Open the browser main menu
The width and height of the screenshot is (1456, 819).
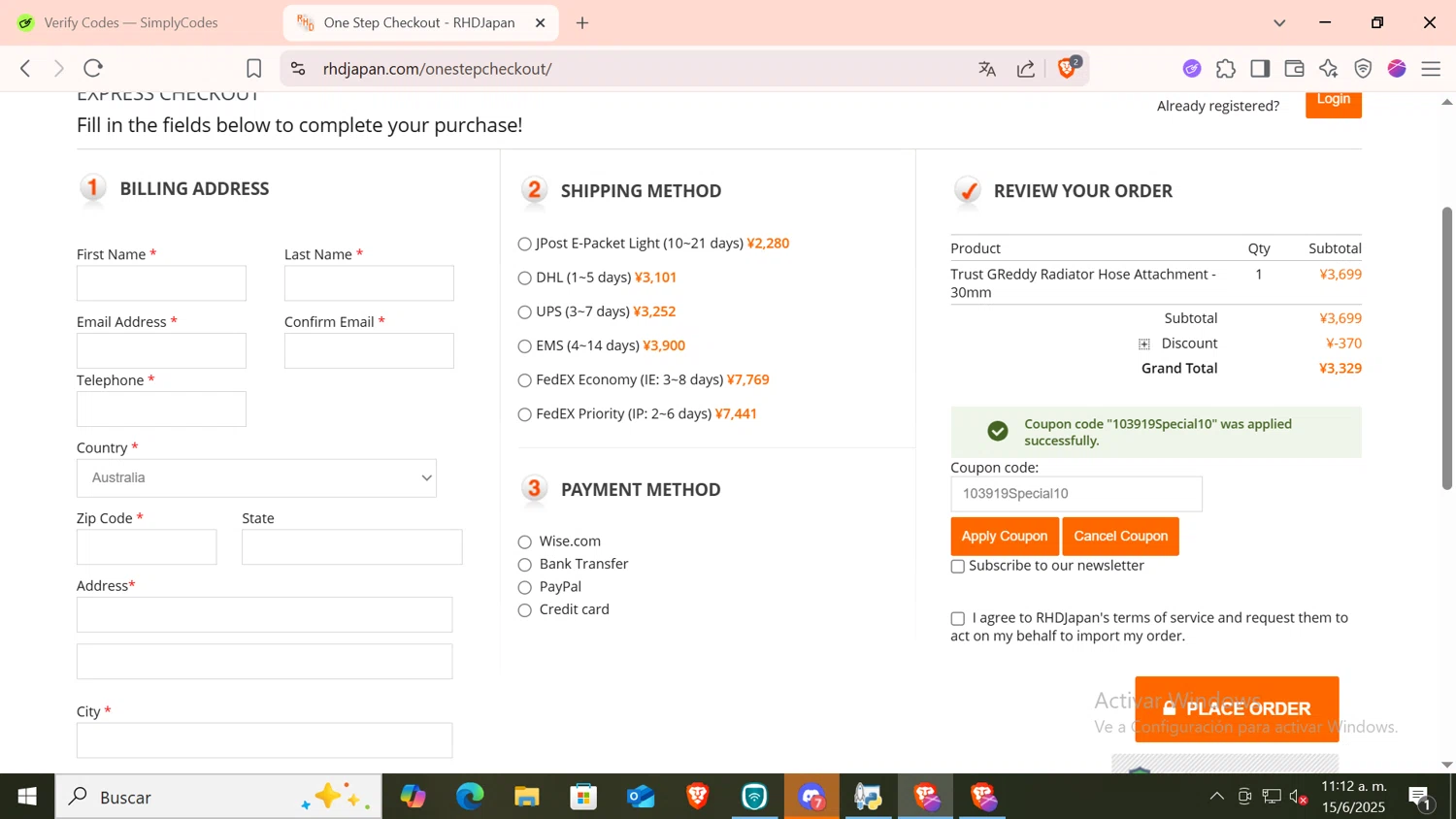click(1431, 68)
